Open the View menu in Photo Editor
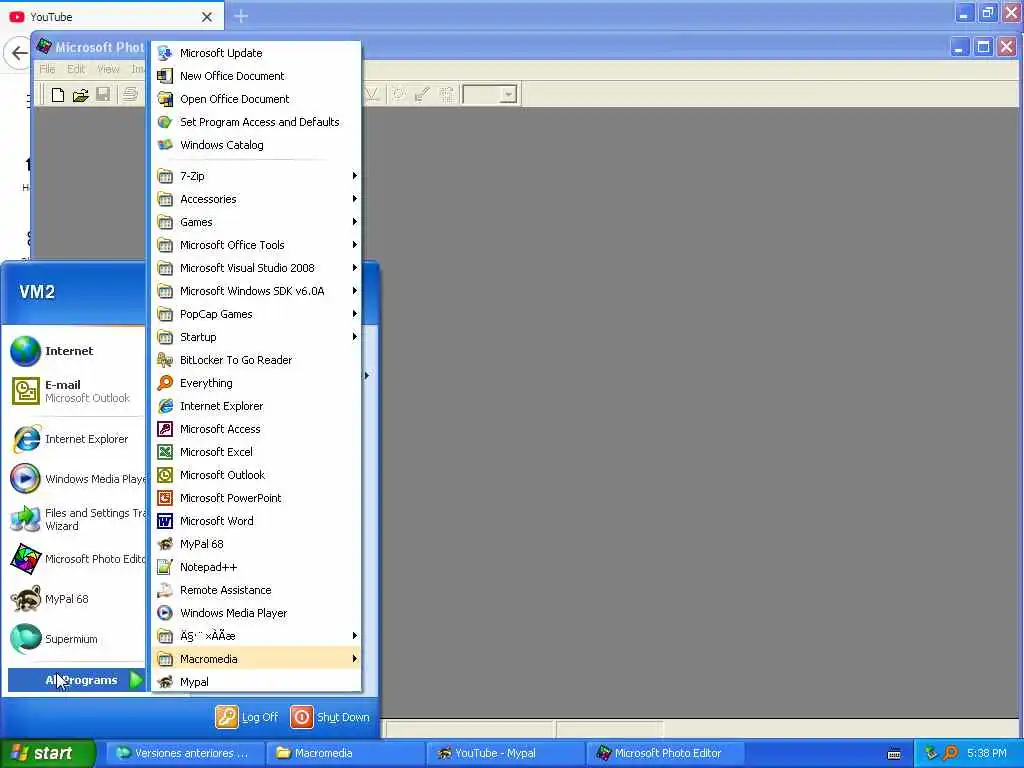Screen dimensions: 1024x768 click(x=108, y=69)
